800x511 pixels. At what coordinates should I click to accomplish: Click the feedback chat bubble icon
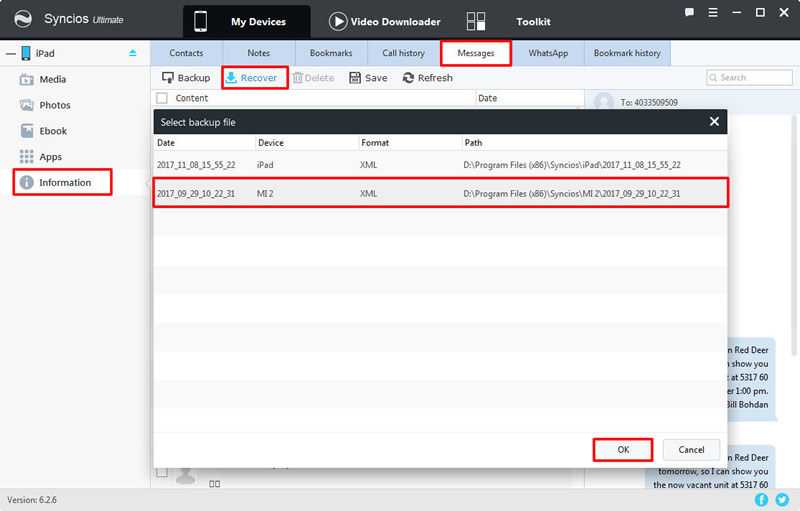click(689, 13)
